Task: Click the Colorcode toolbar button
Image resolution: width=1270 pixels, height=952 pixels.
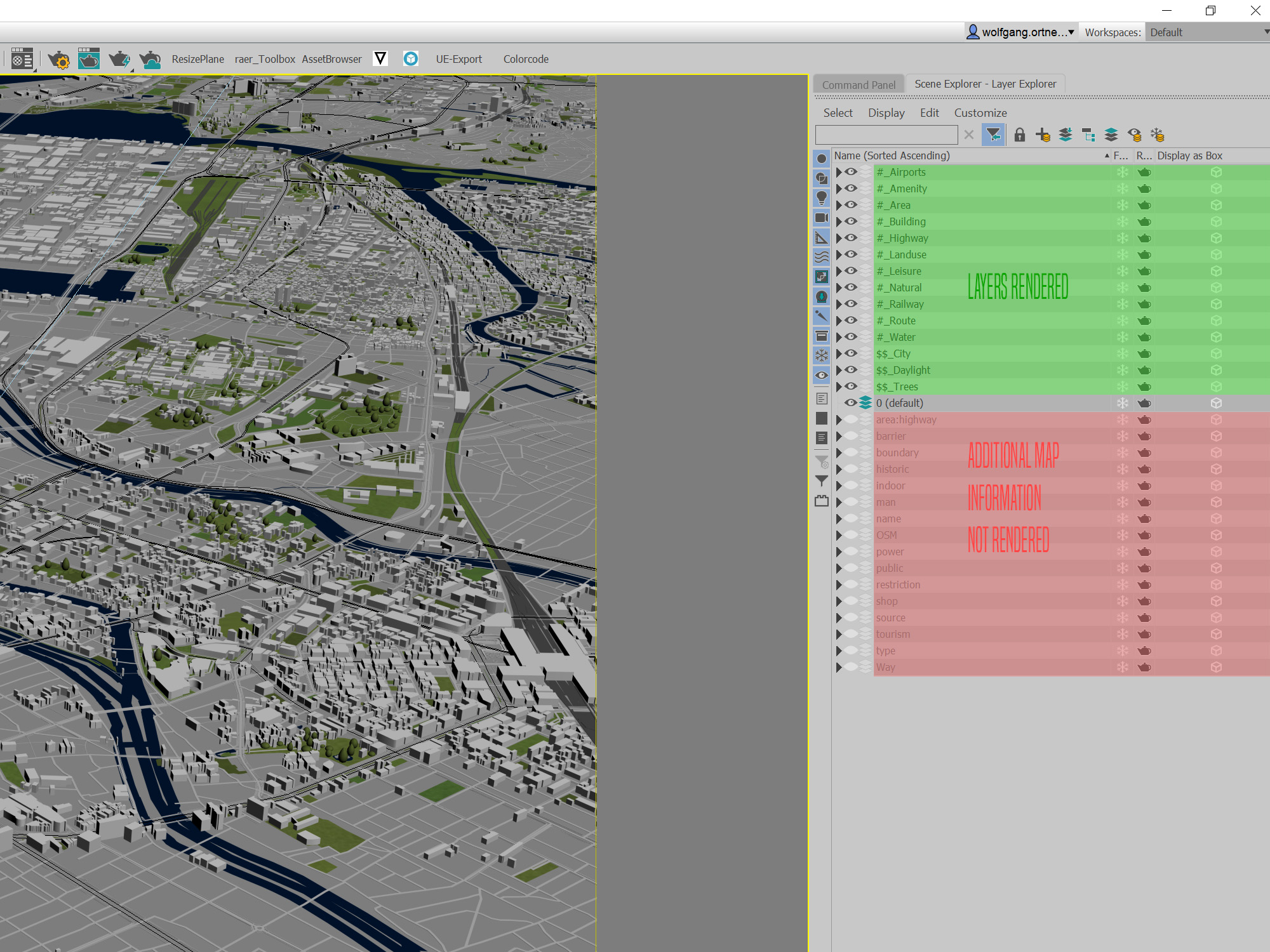Action: click(x=526, y=59)
